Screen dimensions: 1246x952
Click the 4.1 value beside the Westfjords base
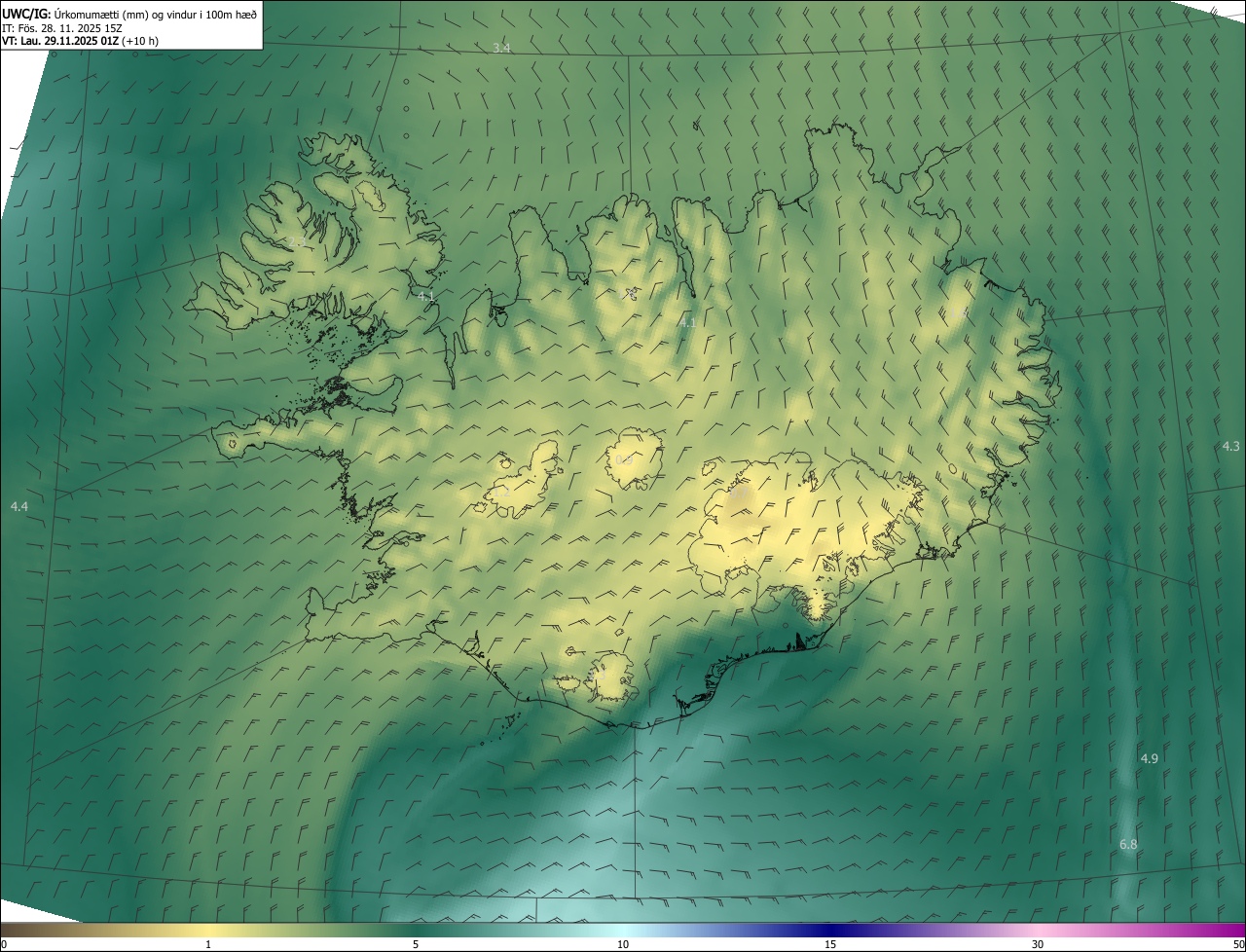[425, 295]
